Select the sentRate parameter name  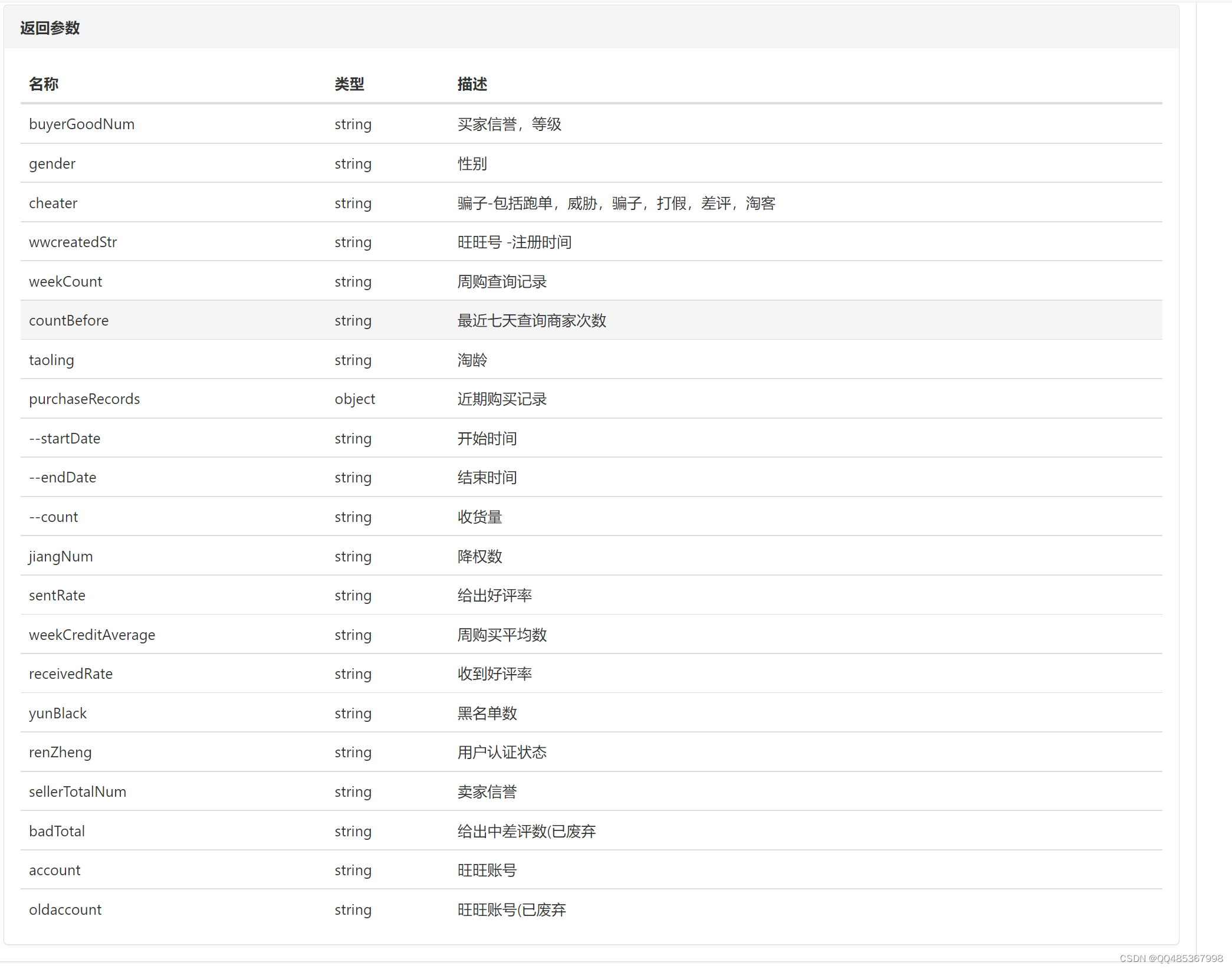click(57, 595)
